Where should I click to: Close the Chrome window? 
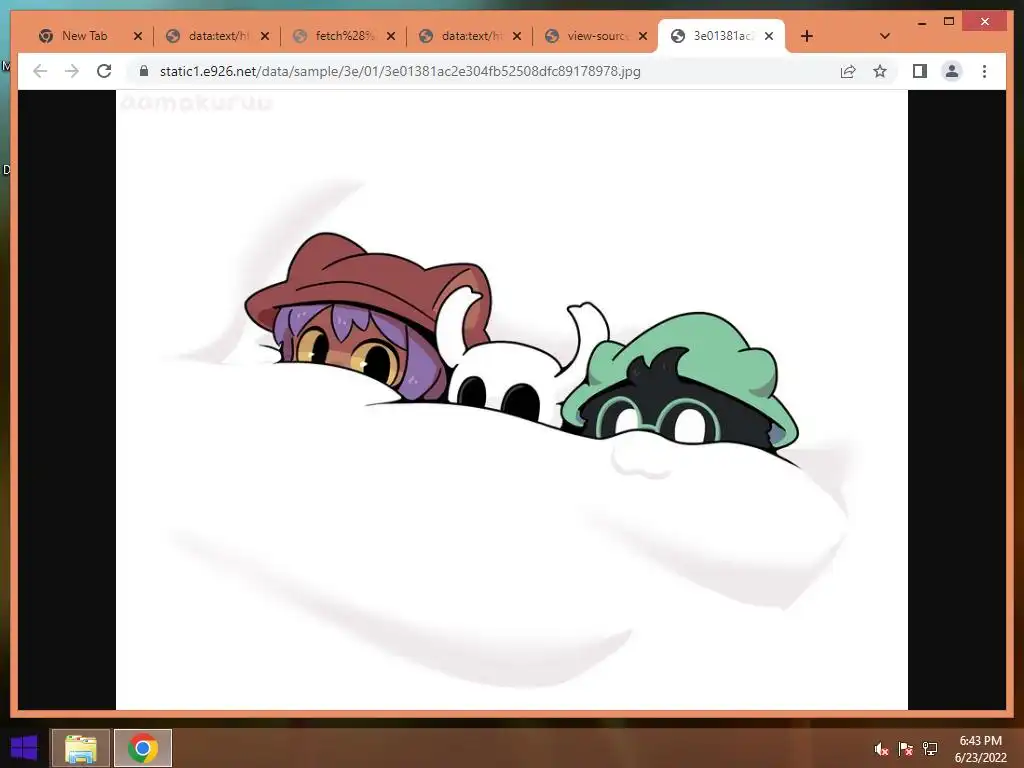(985, 22)
